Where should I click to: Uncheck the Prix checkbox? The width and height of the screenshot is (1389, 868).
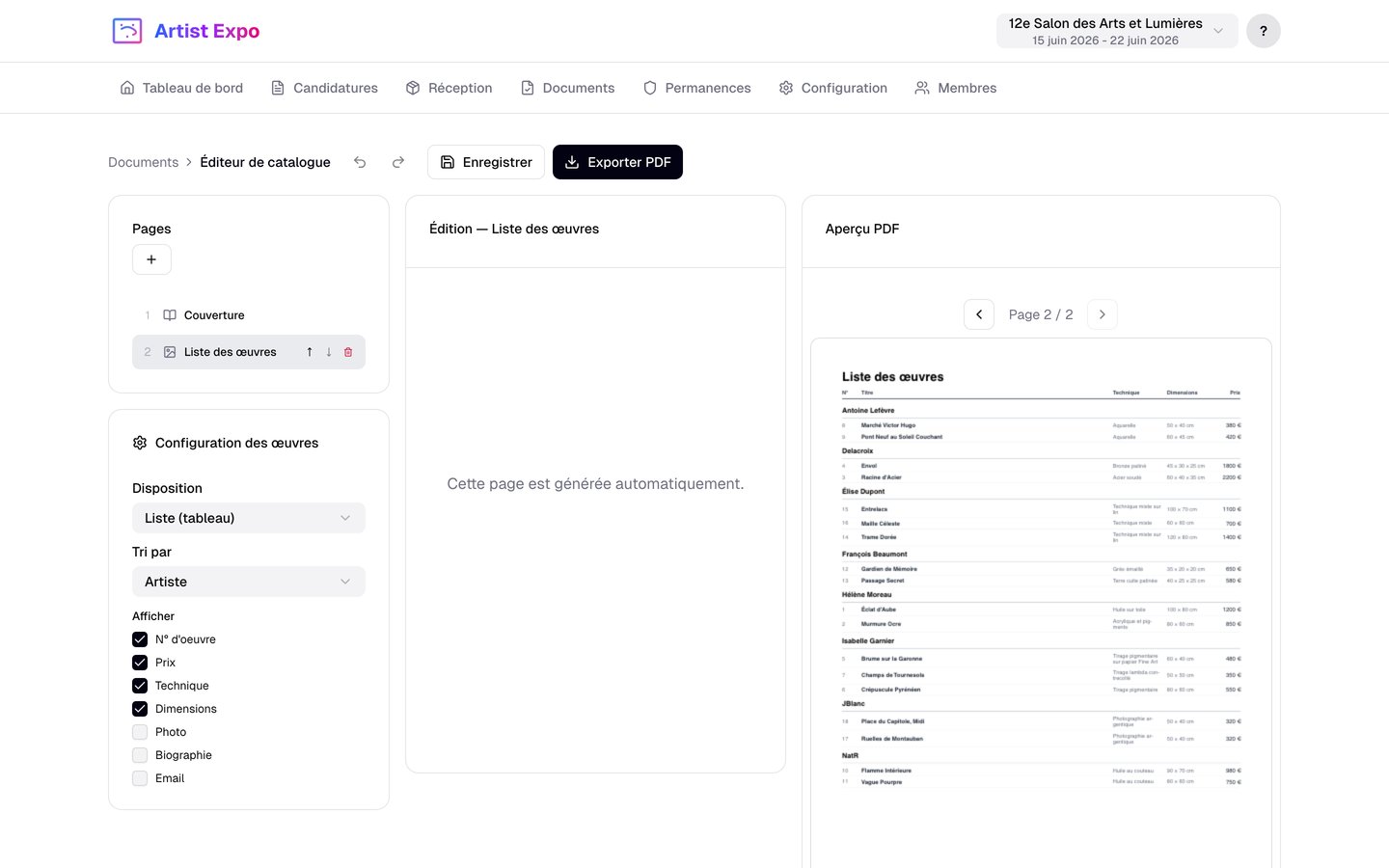coord(140,663)
